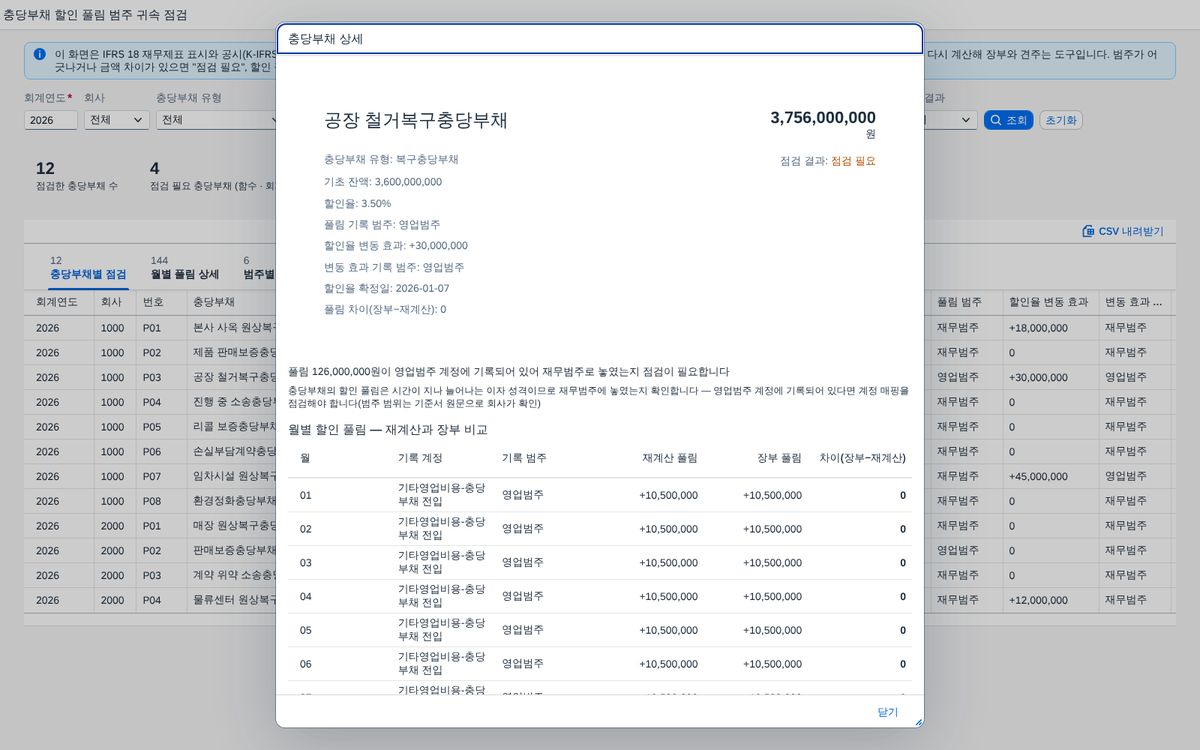Reset filters with the 초기화 button

tap(1061, 120)
